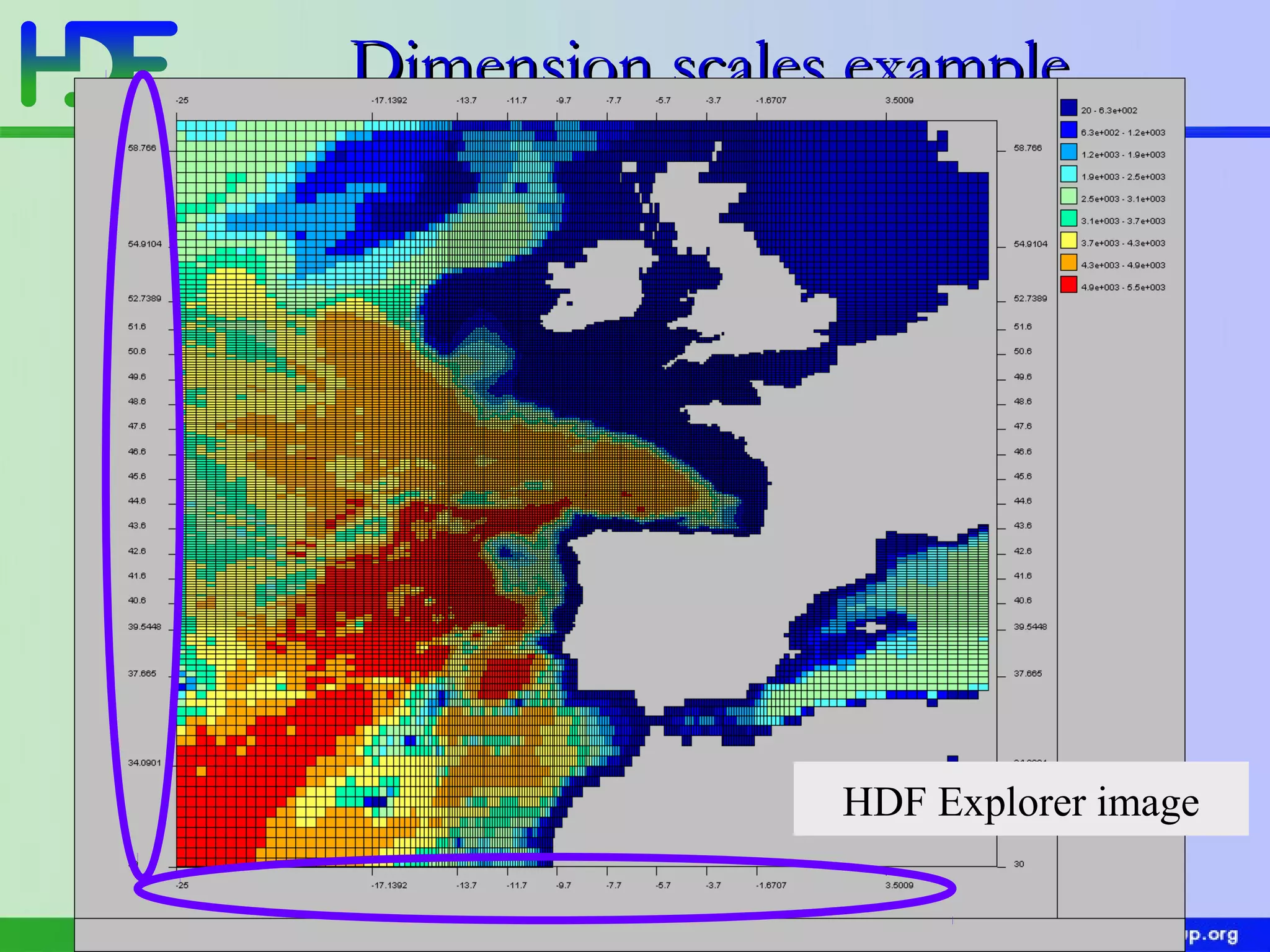Click the legend label '6.3e+002 - 1.2e+003'
1270x952 pixels.
pos(1123,133)
